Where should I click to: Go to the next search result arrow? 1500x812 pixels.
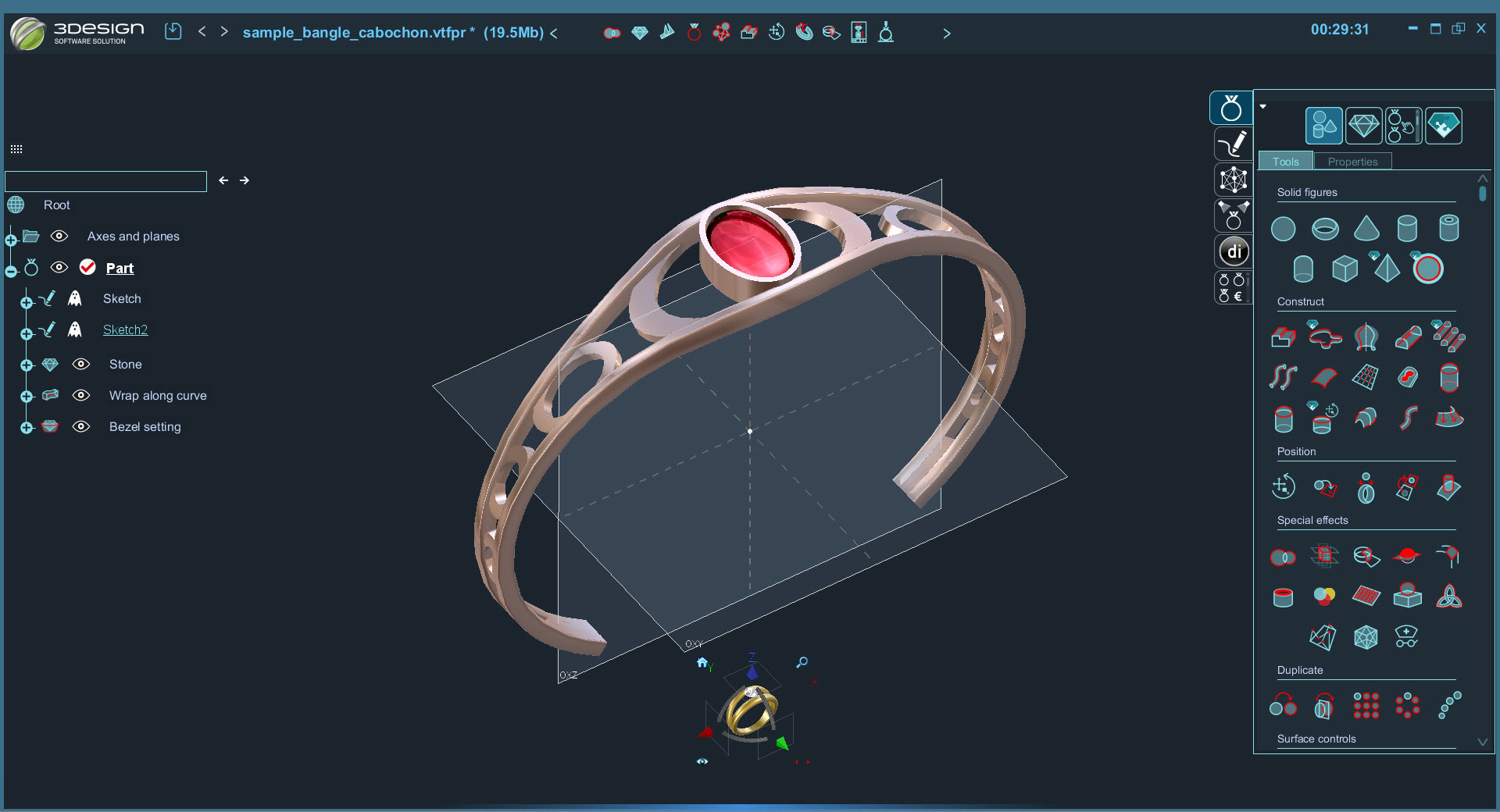pyautogui.click(x=245, y=180)
